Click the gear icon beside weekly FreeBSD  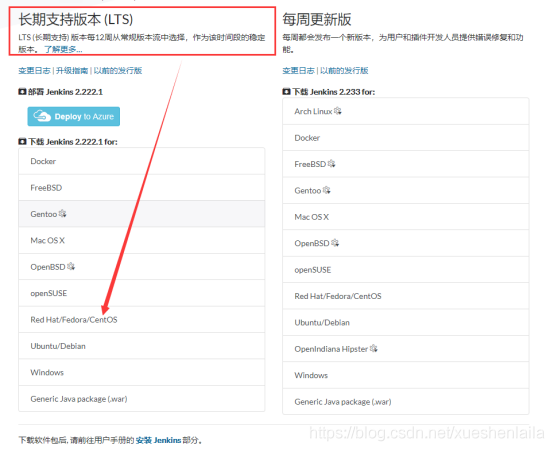tap(331, 164)
